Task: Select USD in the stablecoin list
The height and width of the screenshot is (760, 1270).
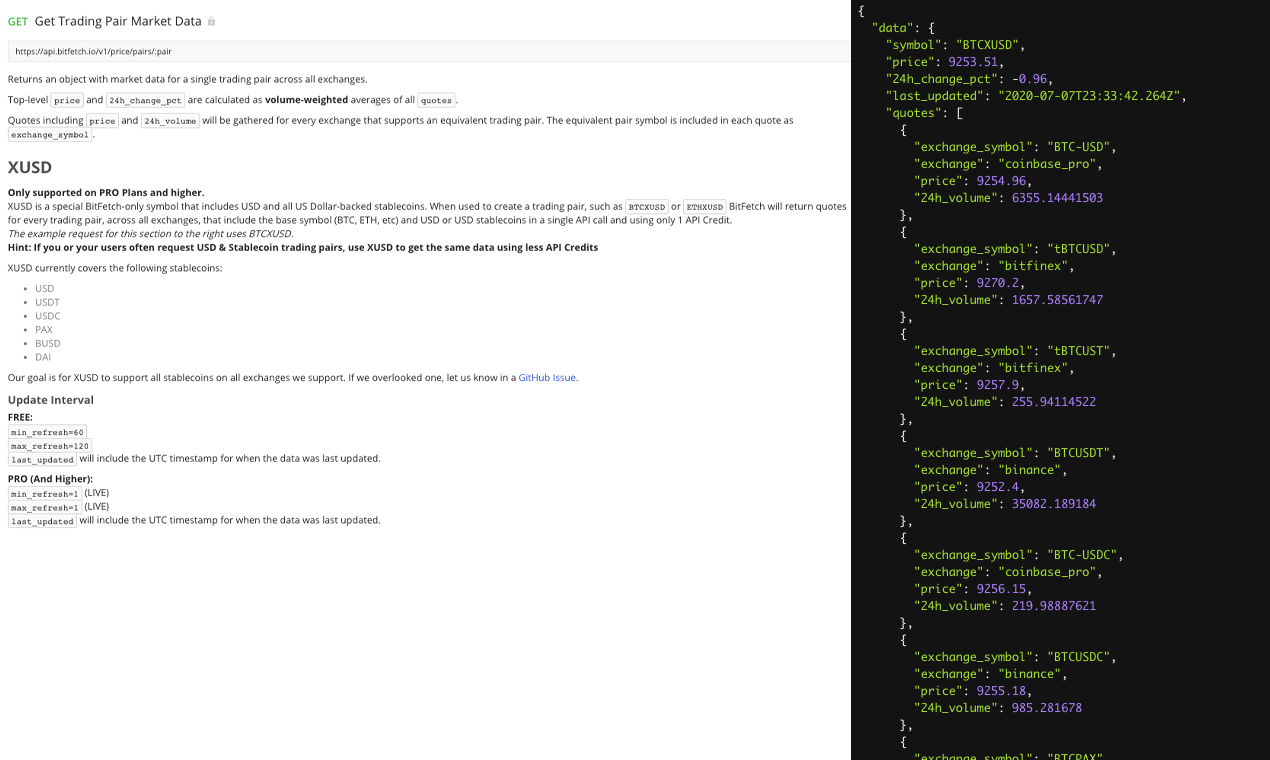Action: 44,289
